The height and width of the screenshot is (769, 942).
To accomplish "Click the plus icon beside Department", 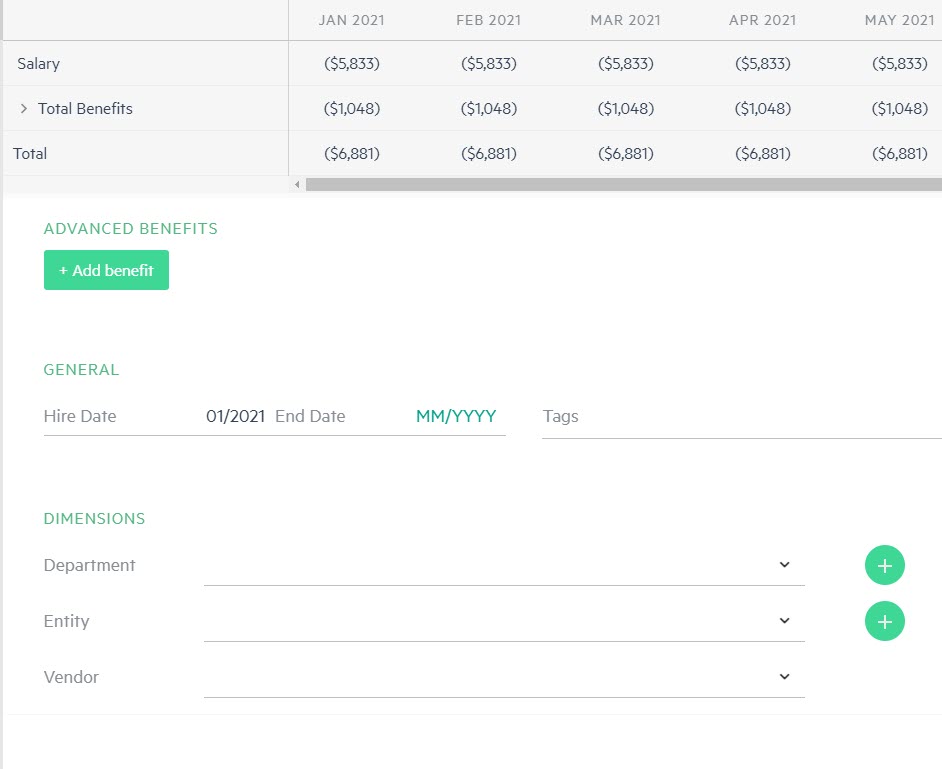I will point(884,565).
